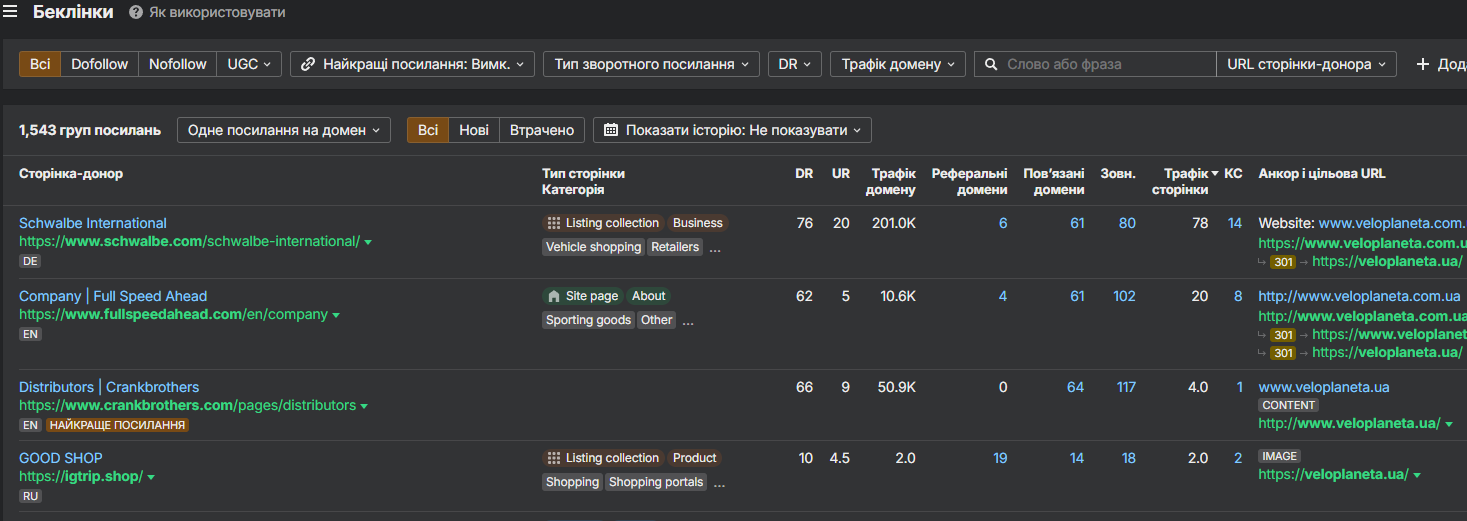The width and height of the screenshot is (1467, 521).
Task: Click the plus icon next to Дод
Action: (1423, 64)
